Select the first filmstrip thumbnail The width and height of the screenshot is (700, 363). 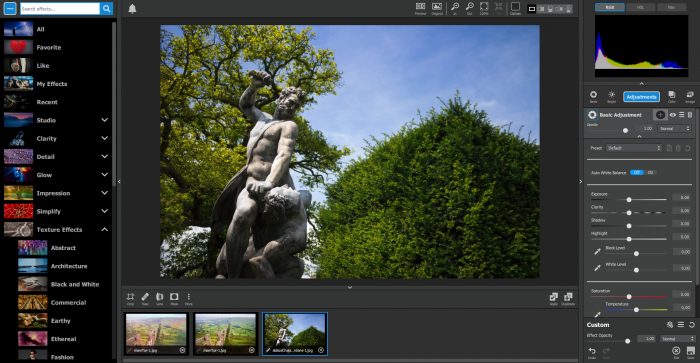(x=156, y=334)
